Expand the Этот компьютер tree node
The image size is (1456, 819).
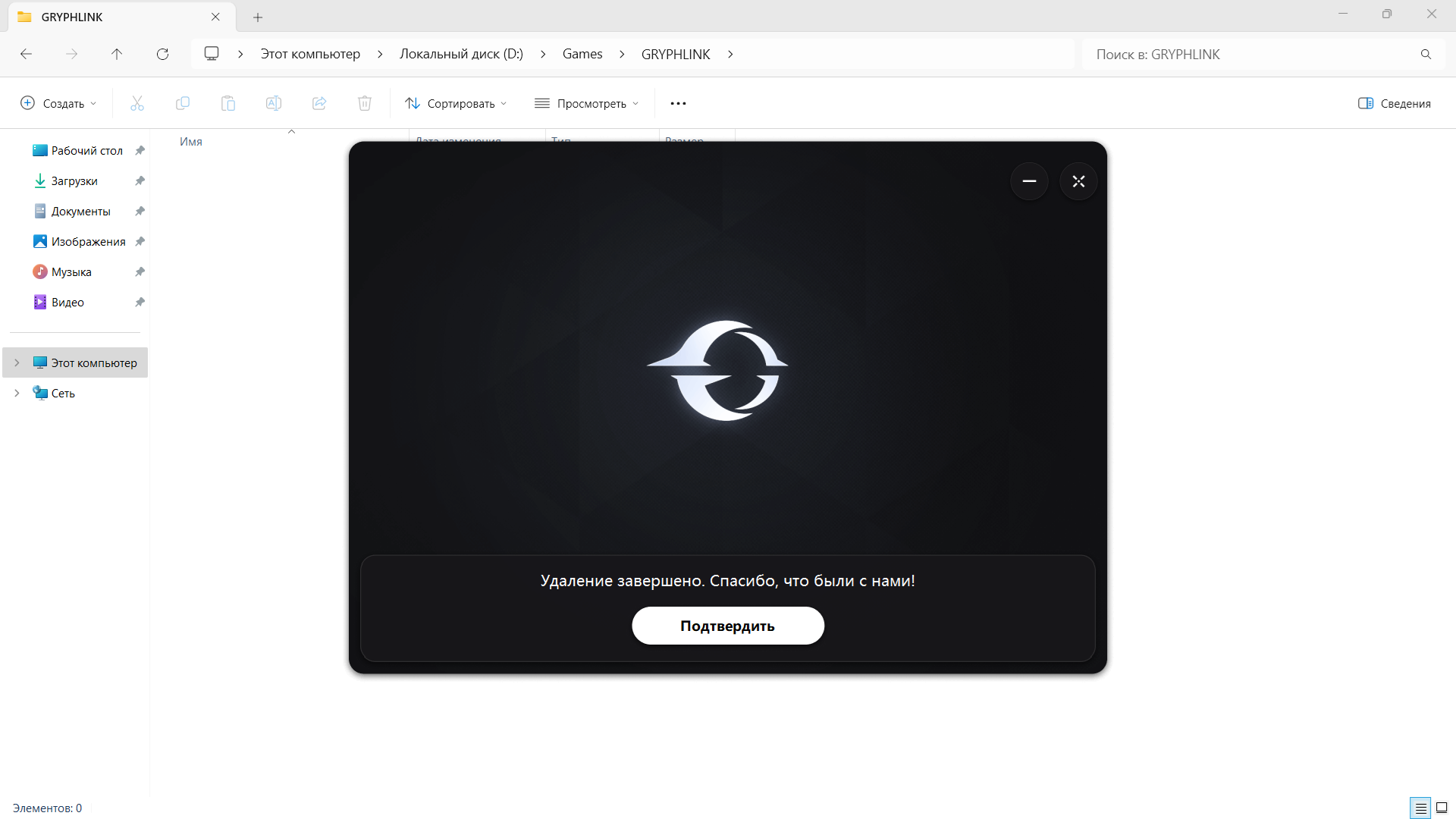pyautogui.click(x=17, y=362)
